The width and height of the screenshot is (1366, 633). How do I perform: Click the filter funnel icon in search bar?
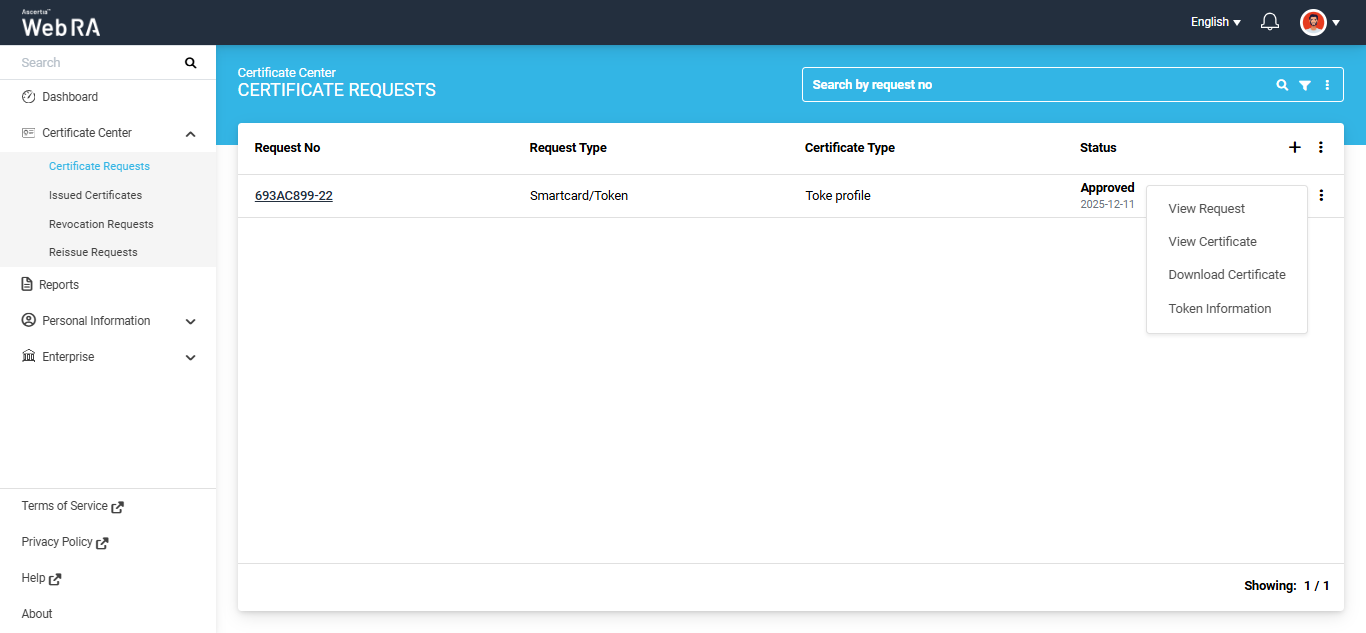(1305, 86)
